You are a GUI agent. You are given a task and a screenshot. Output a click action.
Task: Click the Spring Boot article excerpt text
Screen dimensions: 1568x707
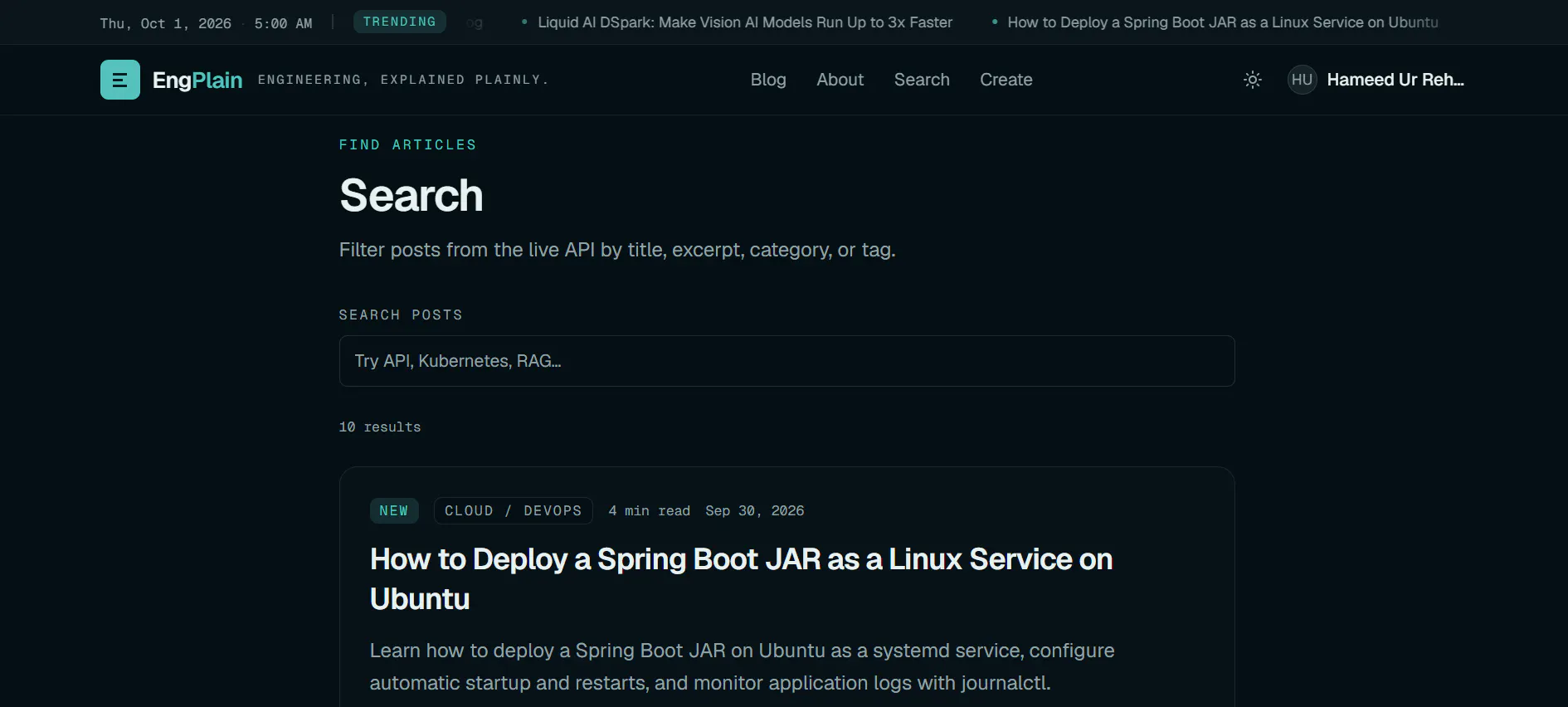pos(742,666)
